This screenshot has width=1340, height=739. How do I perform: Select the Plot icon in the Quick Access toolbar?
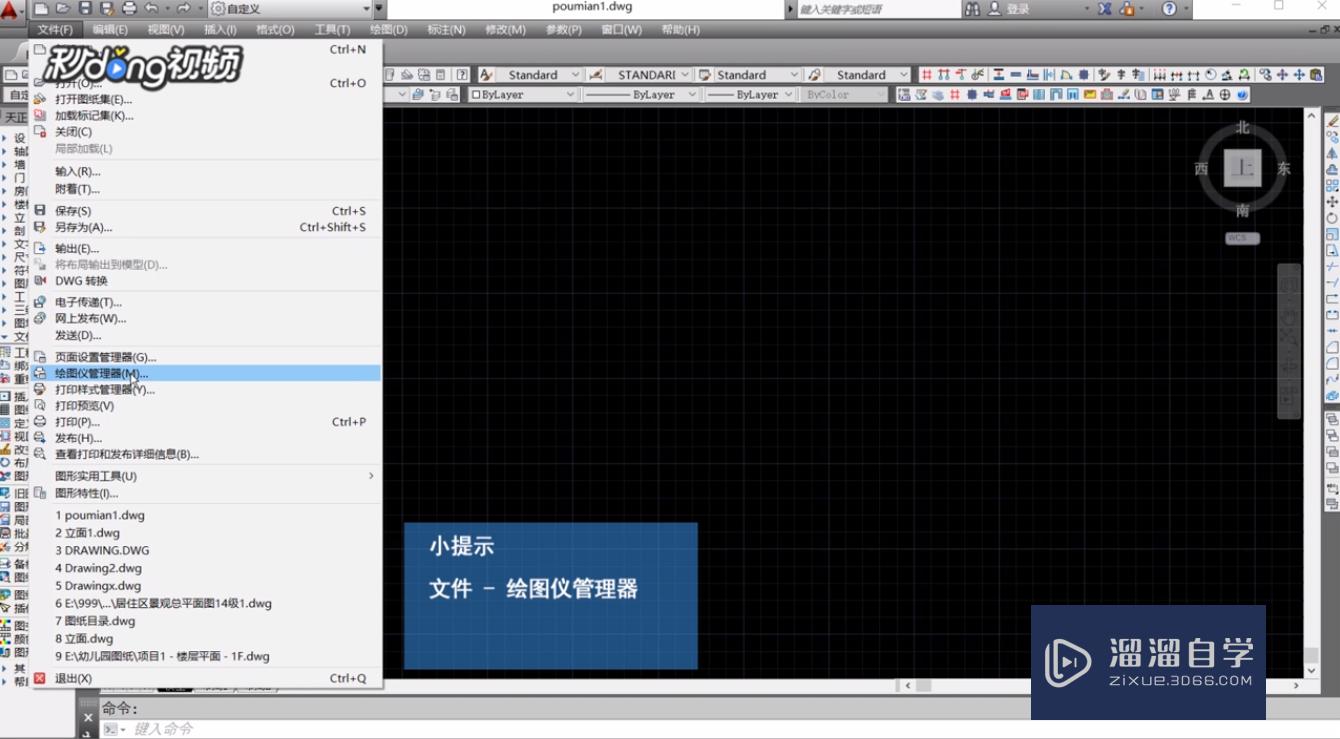[128, 8]
